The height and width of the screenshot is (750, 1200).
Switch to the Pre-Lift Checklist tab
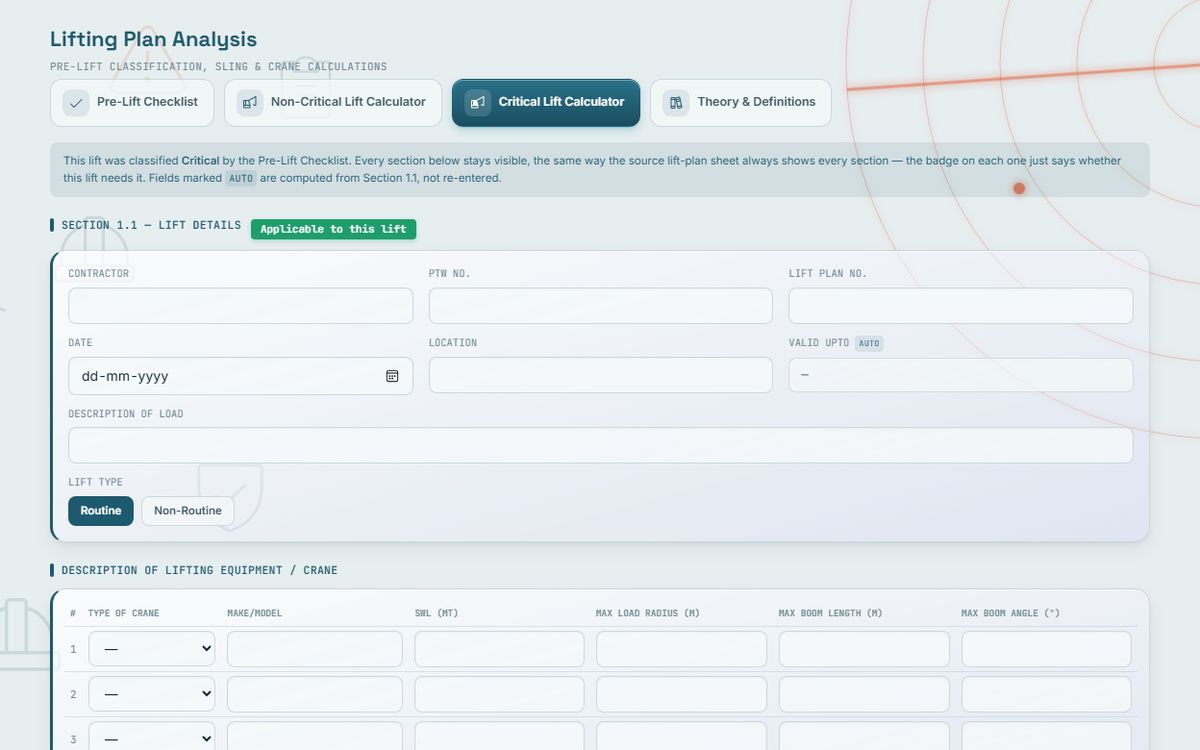[132, 103]
